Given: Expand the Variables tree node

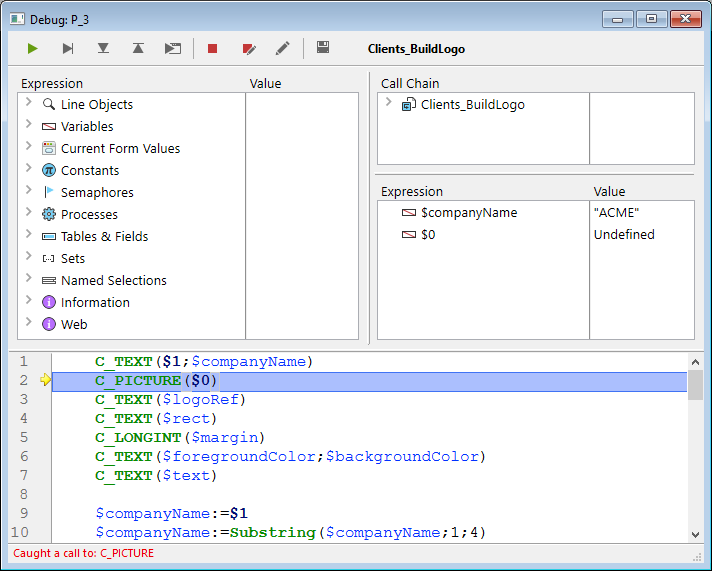Looking at the screenshot, I should pos(28,126).
